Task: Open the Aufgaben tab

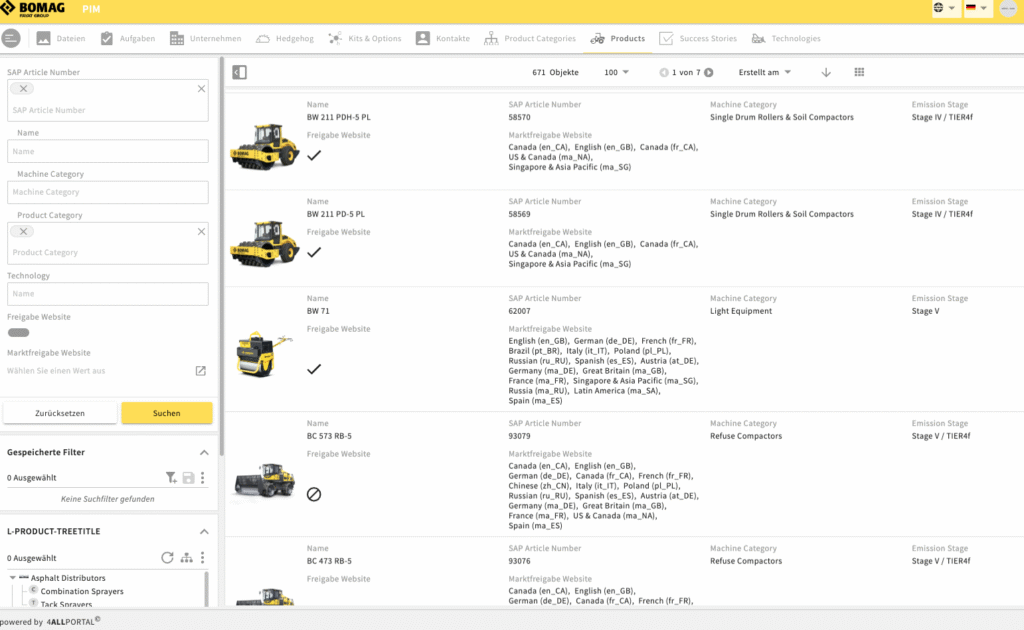Action: click(128, 39)
